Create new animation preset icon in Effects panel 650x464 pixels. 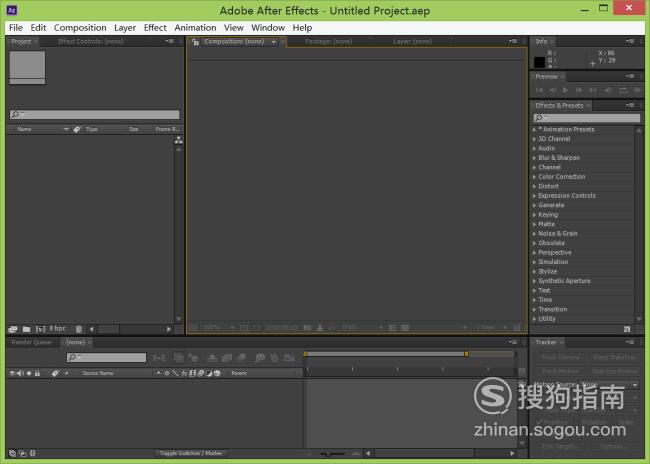tap(627, 329)
